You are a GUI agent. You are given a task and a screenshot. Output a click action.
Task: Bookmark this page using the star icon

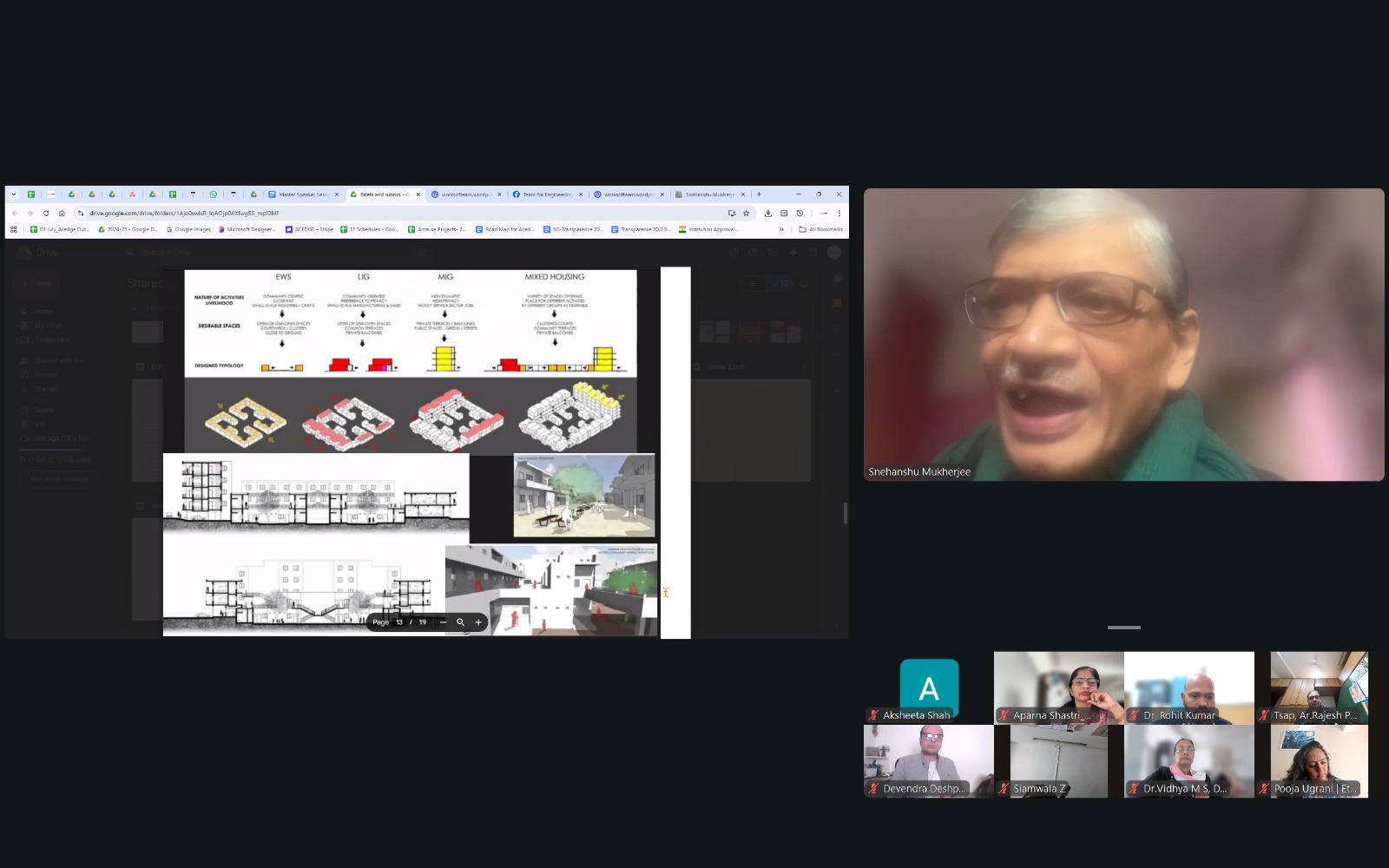746,214
